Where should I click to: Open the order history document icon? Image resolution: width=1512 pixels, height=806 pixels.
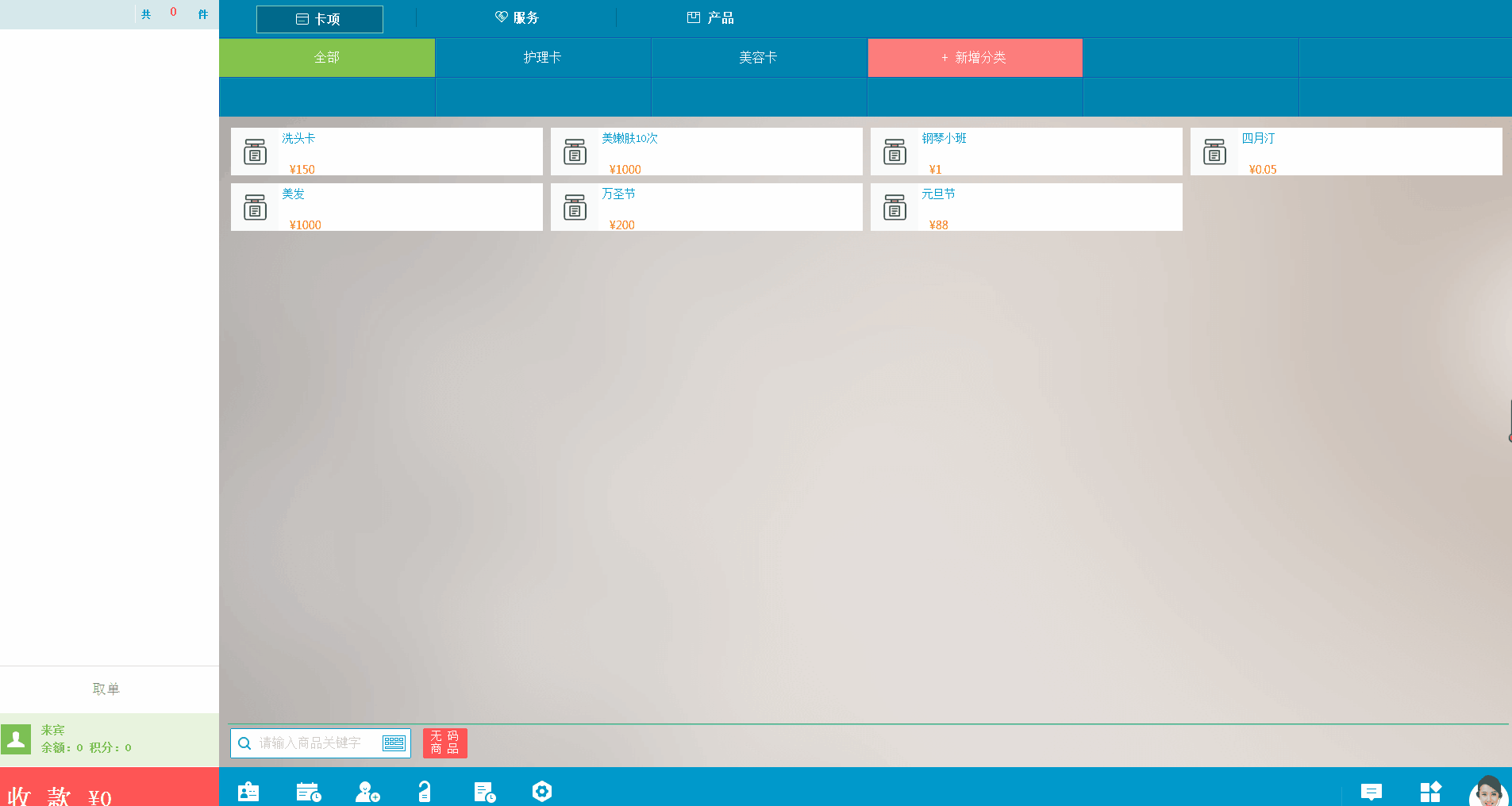click(x=484, y=792)
